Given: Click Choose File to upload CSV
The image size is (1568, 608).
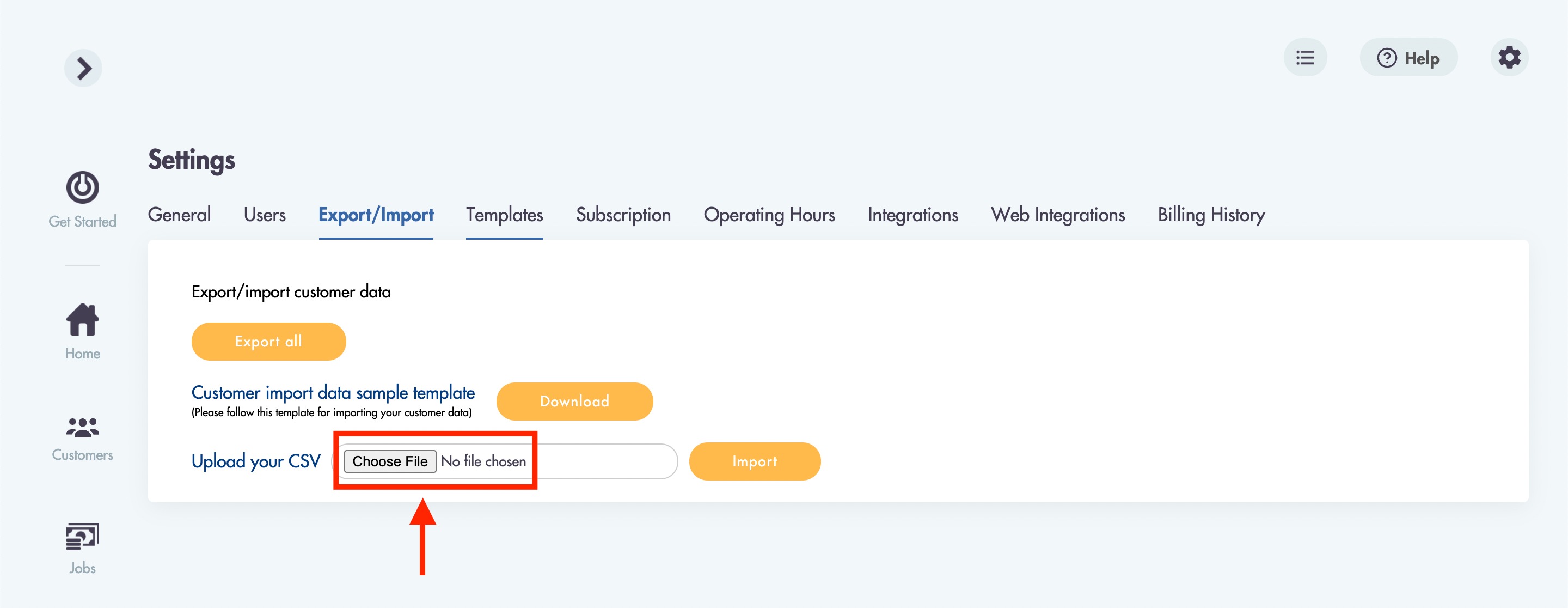Looking at the screenshot, I should (x=390, y=462).
